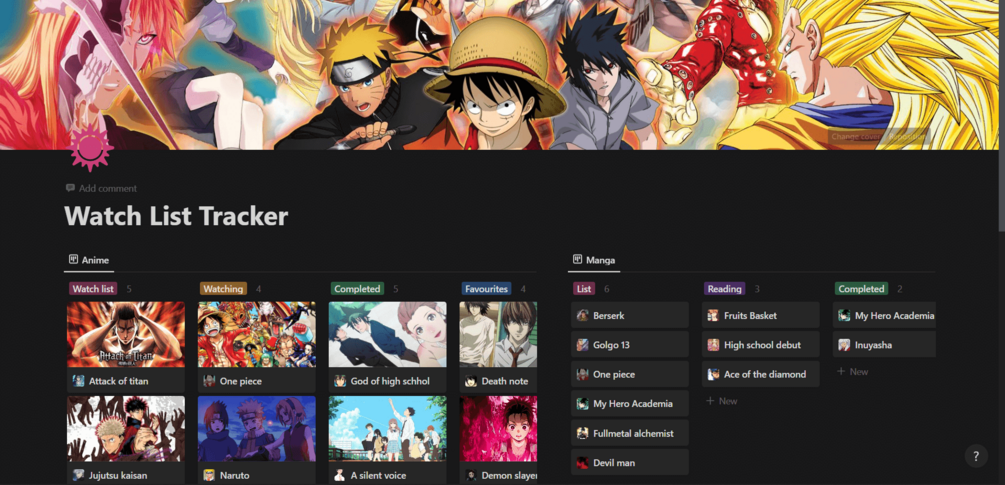This screenshot has width=1005, height=485.
Task: Click the Naruto page icon
Action: point(210,475)
